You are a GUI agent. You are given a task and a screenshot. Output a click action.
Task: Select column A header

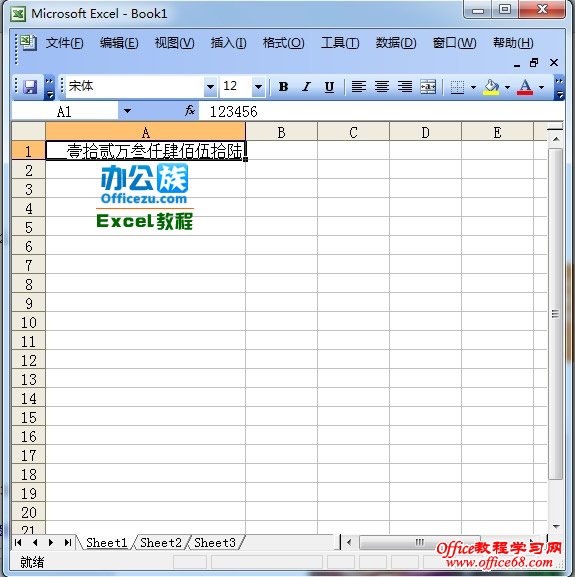146,132
